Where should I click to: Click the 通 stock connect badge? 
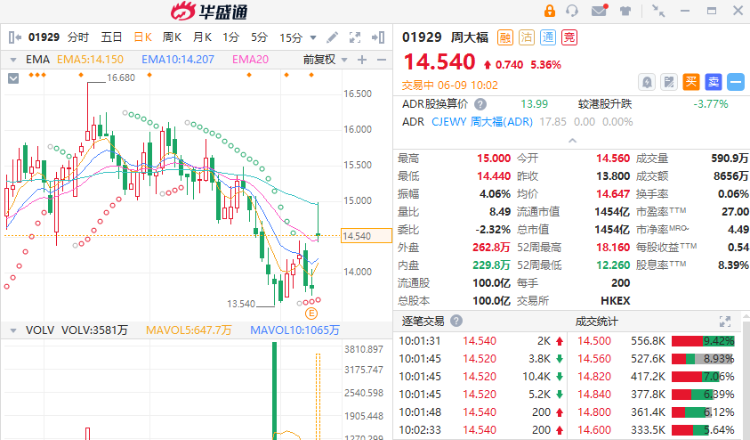[x=548, y=37]
